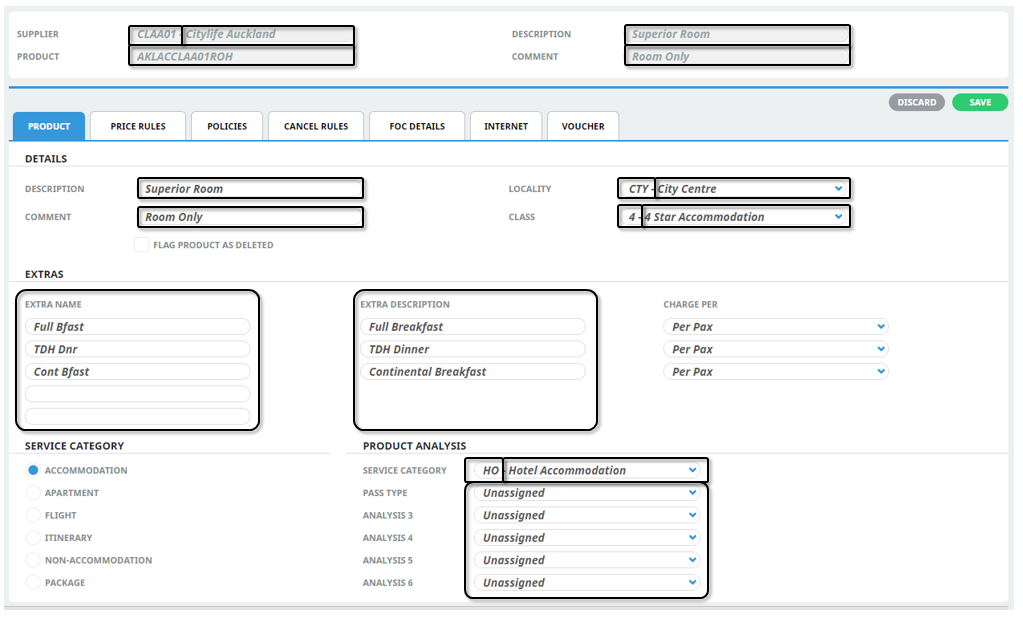This screenshot has height=617, width=1023.
Task: Open Product Analysis Service Category dropdown
Action: pyautogui.click(x=692, y=471)
